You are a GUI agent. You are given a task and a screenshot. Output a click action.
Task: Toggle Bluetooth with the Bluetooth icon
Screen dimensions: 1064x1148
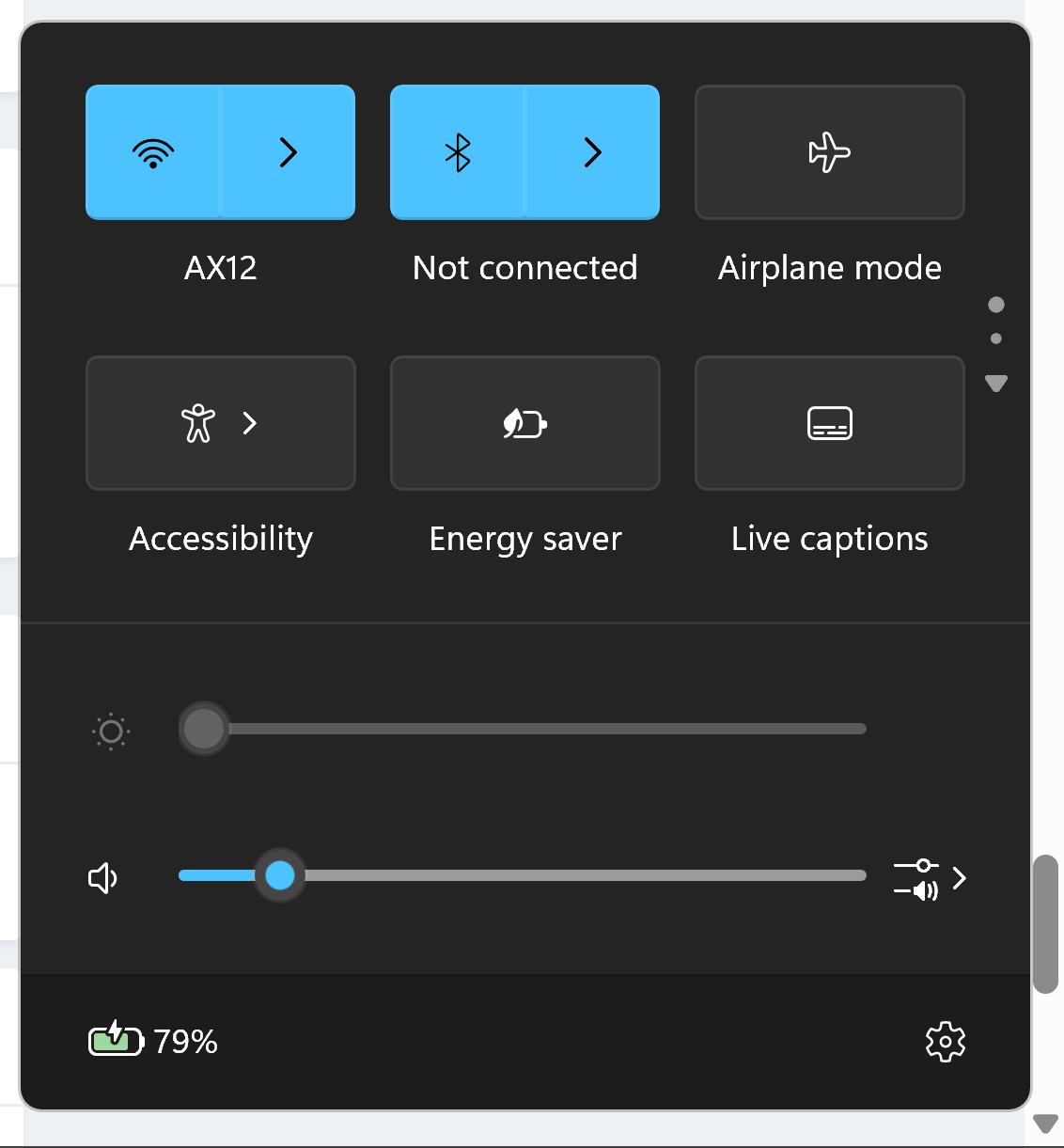[458, 152]
